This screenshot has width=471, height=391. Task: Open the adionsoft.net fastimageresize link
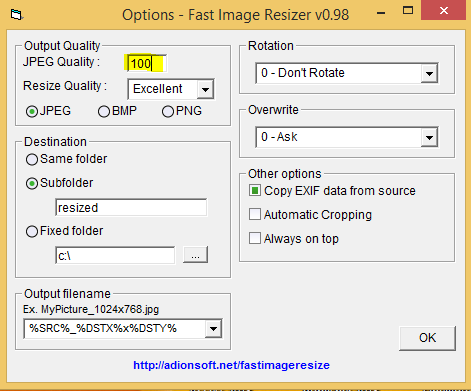pos(231,365)
